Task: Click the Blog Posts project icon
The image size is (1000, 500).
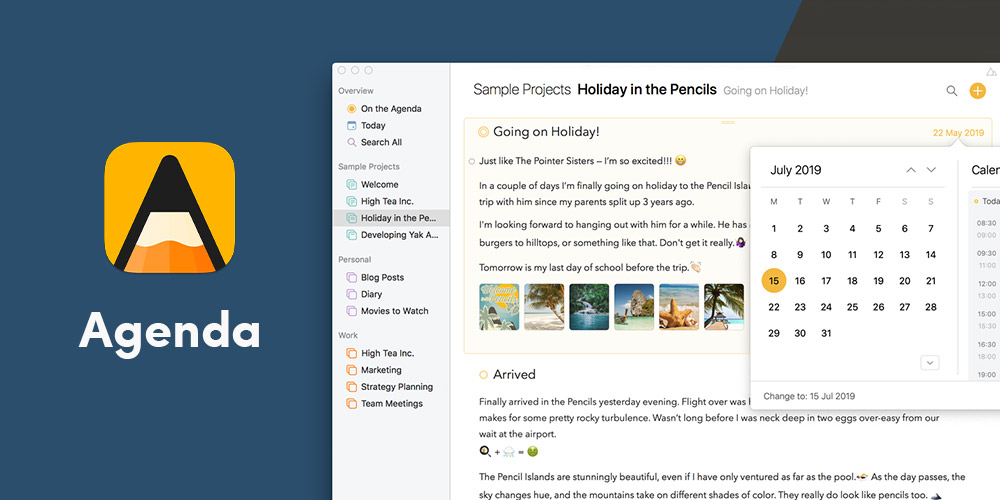Action: (x=351, y=277)
